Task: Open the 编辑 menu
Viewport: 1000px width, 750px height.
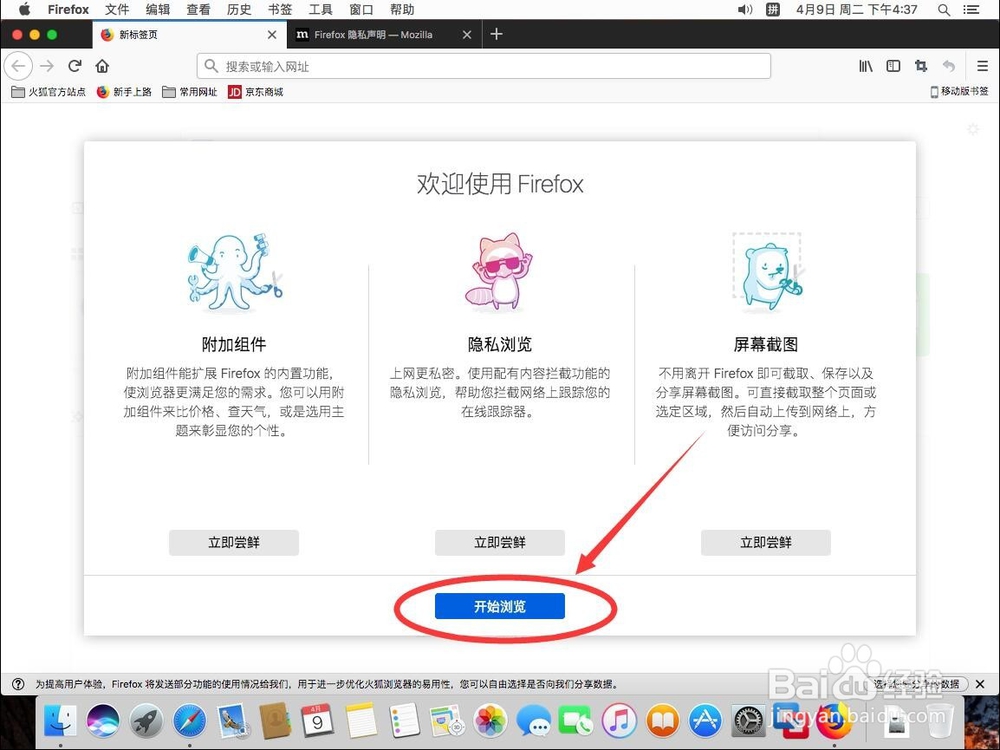Action: point(158,10)
